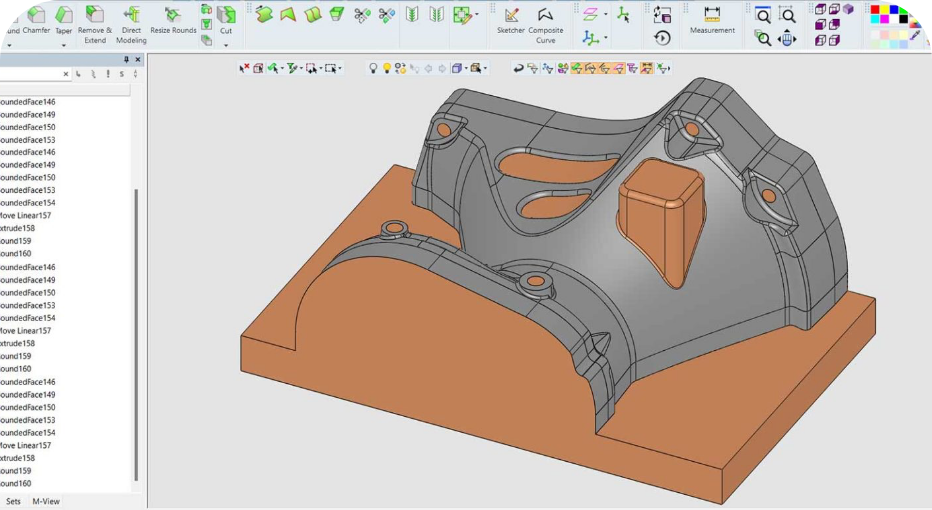This screenshot has width=932, height=510.
Task: Click the feature tree vertical scrollbar
Action: coord(136,335)
